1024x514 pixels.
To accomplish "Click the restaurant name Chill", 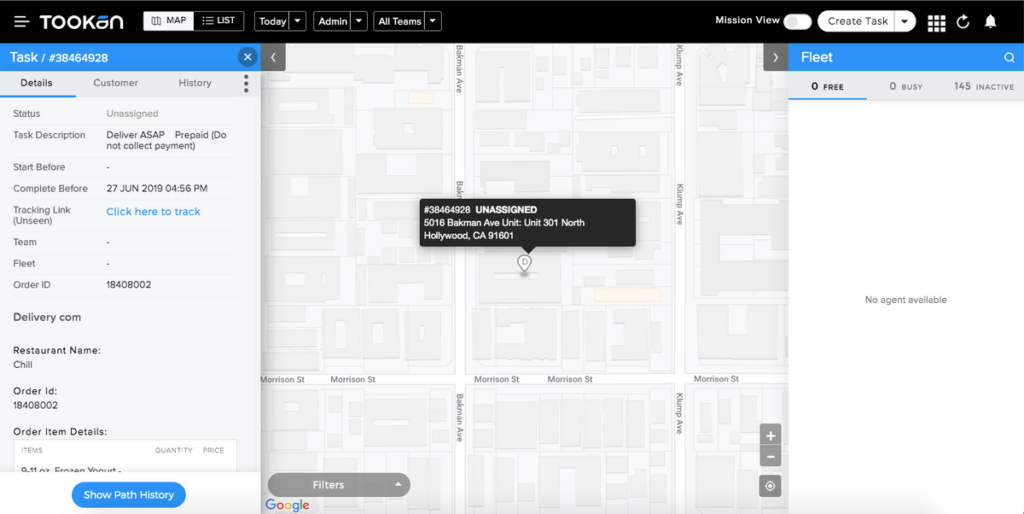I will pos(23,364).
